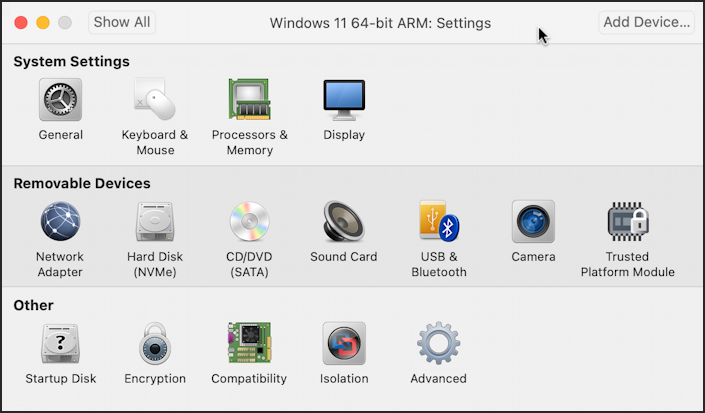Open the Encryption padlock icon
Image resolution: width=705 pixels, height=413 pixels.
[x=155, y=343]
